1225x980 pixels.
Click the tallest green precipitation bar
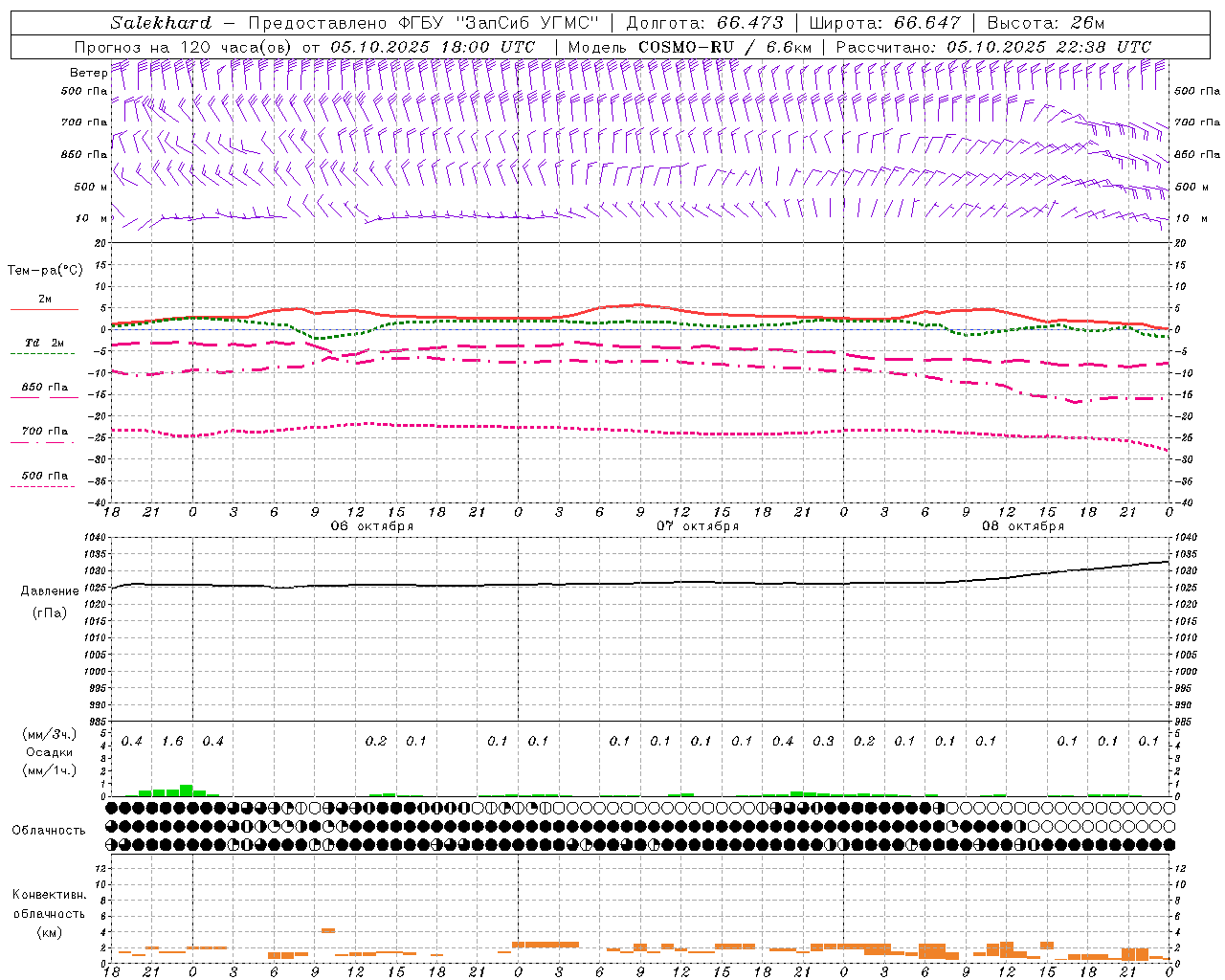187,791
